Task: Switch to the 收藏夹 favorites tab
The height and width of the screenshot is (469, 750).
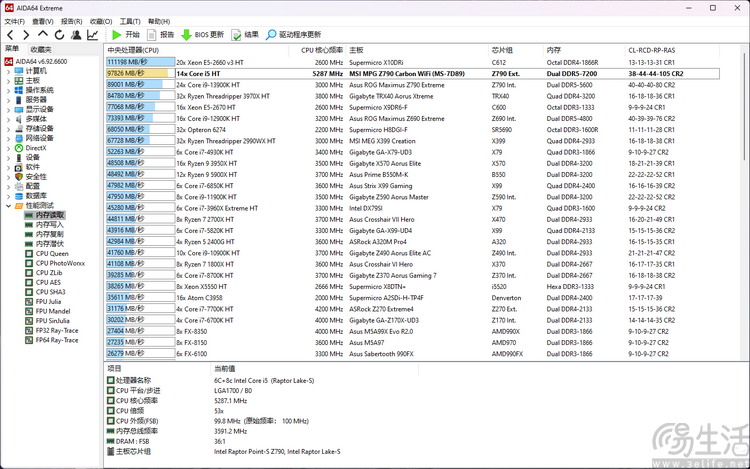Action: click(x=41, y=49)
